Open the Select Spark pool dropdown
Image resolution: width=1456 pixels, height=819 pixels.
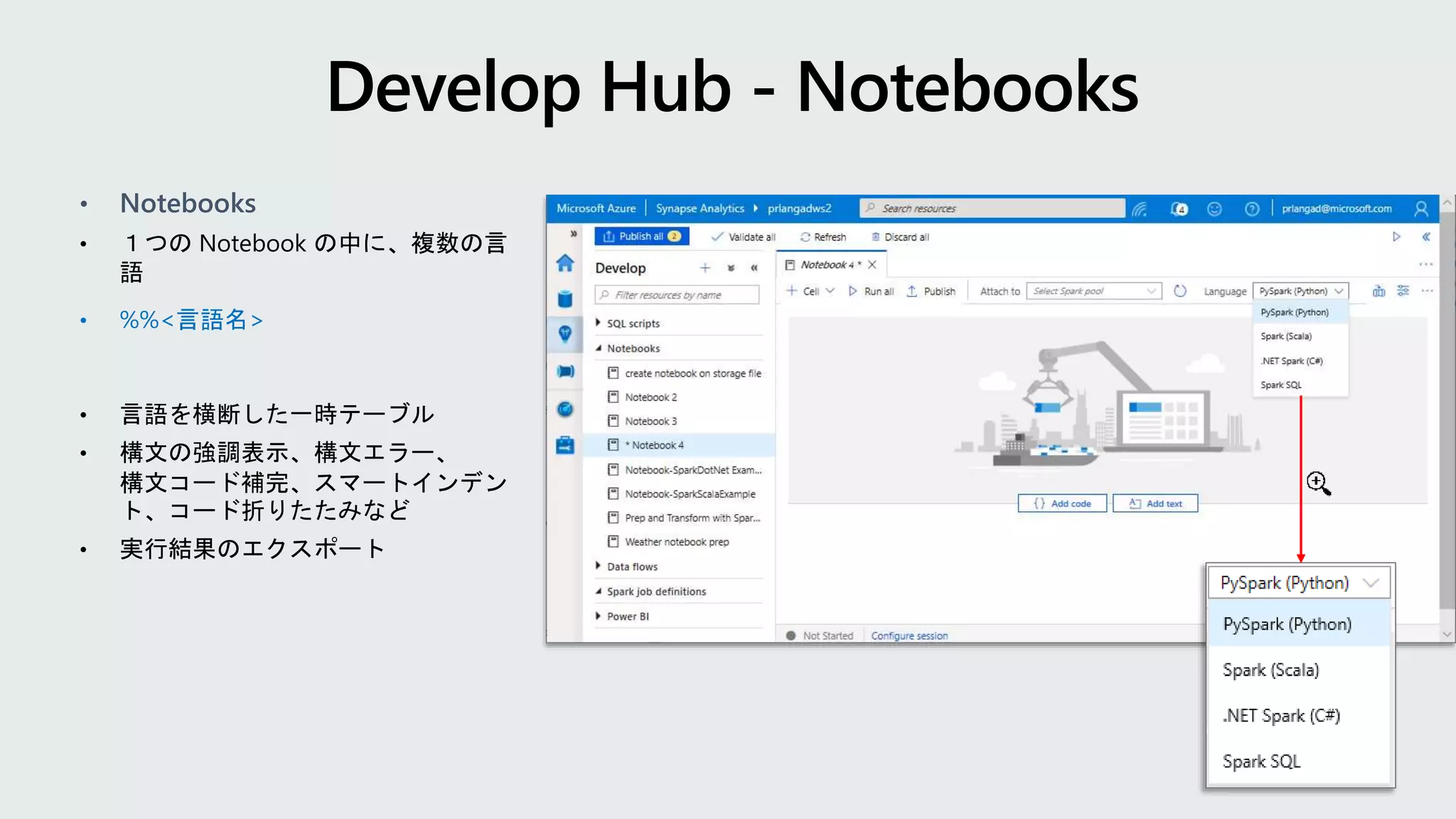pyautogui.click(x=1094, y=291)
